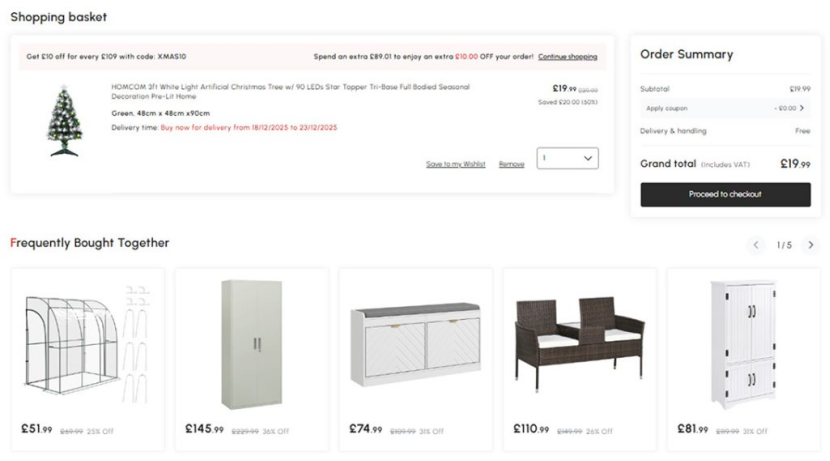Select the walk-in greenhouse product image
This screenshot has width=830, height=461.
(84, 342)
